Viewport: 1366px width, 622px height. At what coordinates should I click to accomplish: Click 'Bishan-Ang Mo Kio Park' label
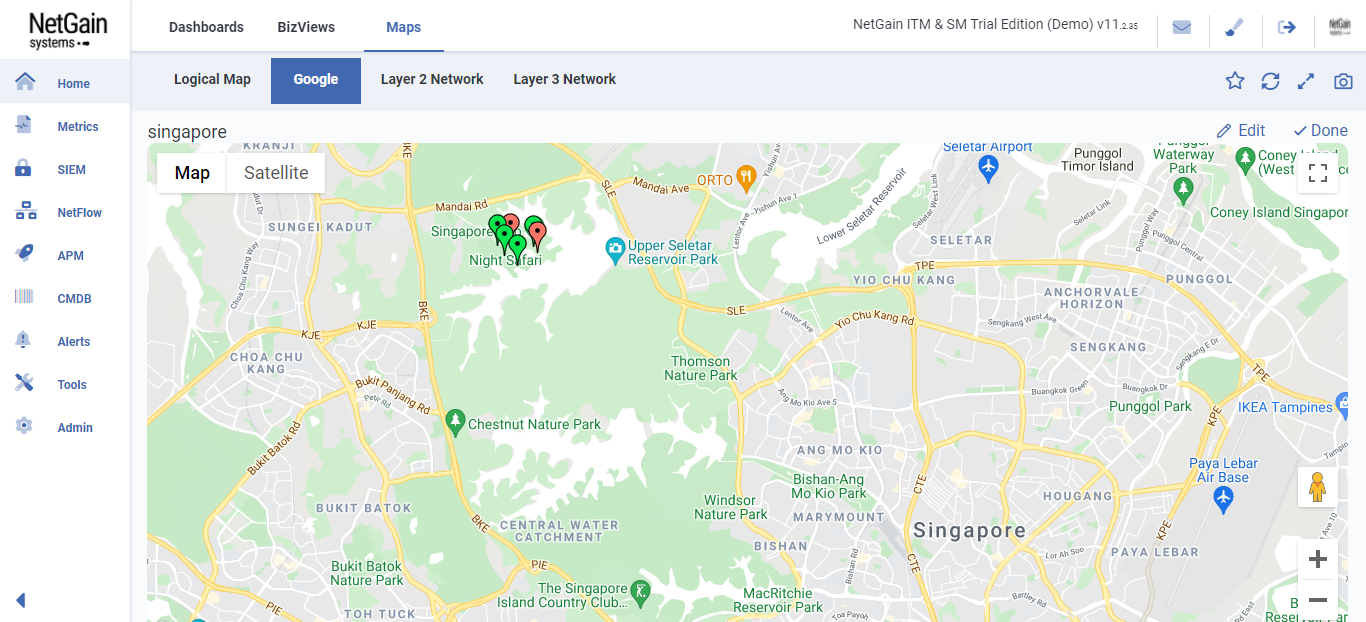pyautogui.click(x=829, y=486)
